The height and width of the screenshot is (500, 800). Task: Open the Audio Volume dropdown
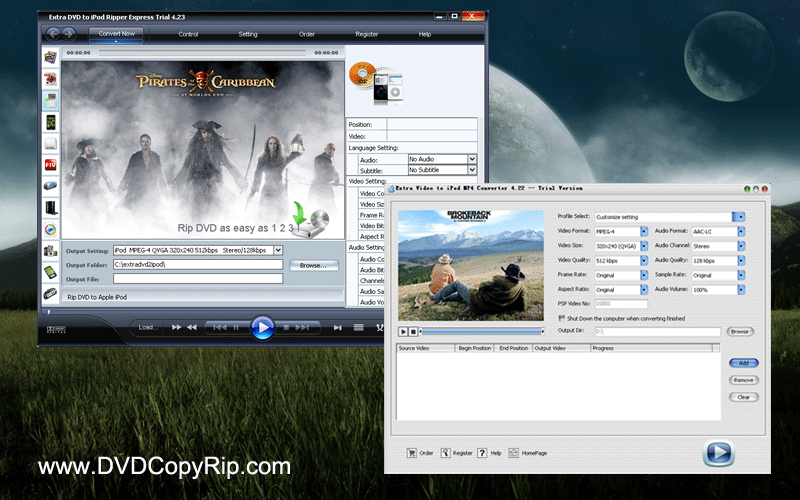tap(741, 290)
